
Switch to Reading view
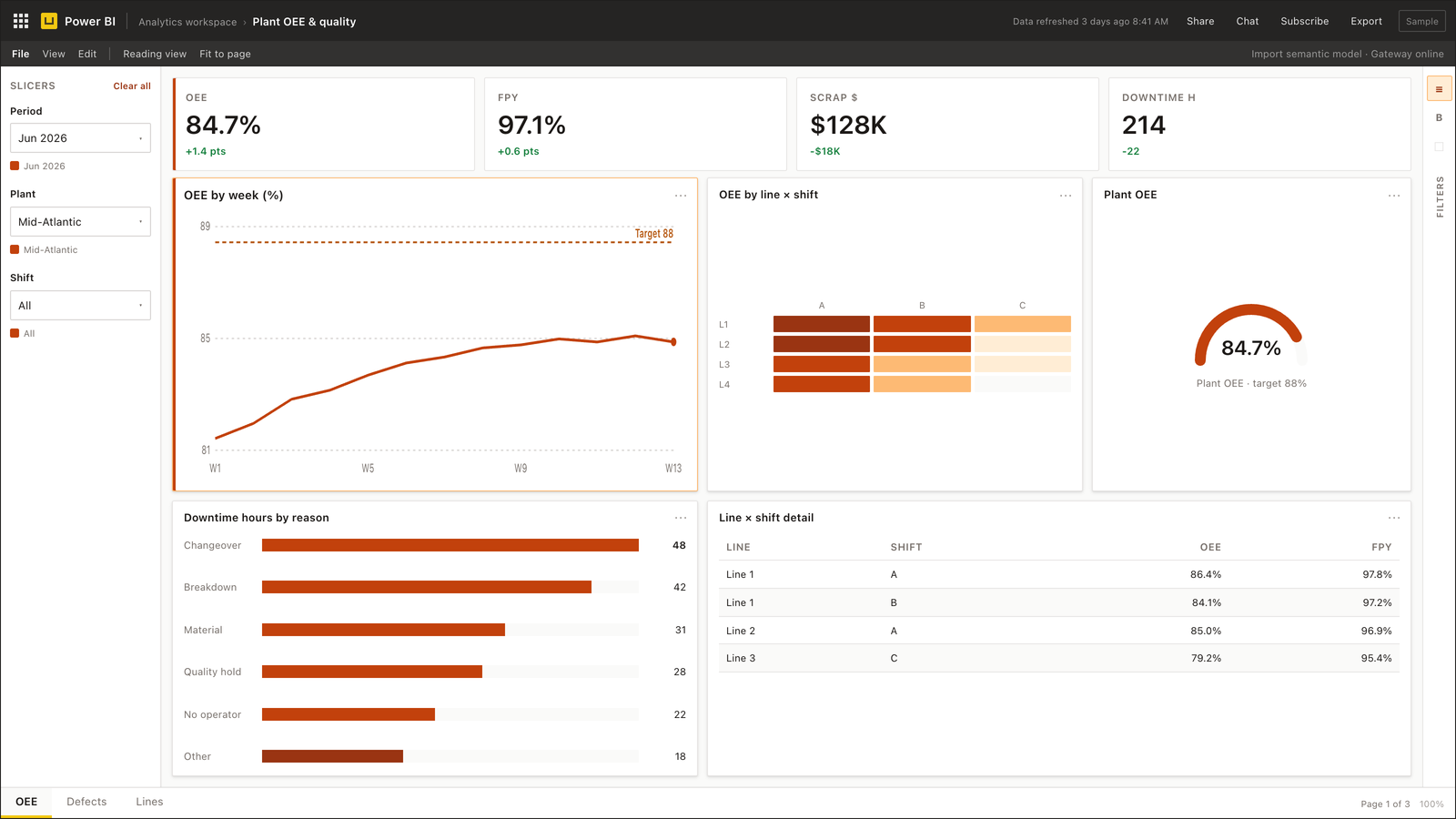pyautogui.click(x=155, y=54)
